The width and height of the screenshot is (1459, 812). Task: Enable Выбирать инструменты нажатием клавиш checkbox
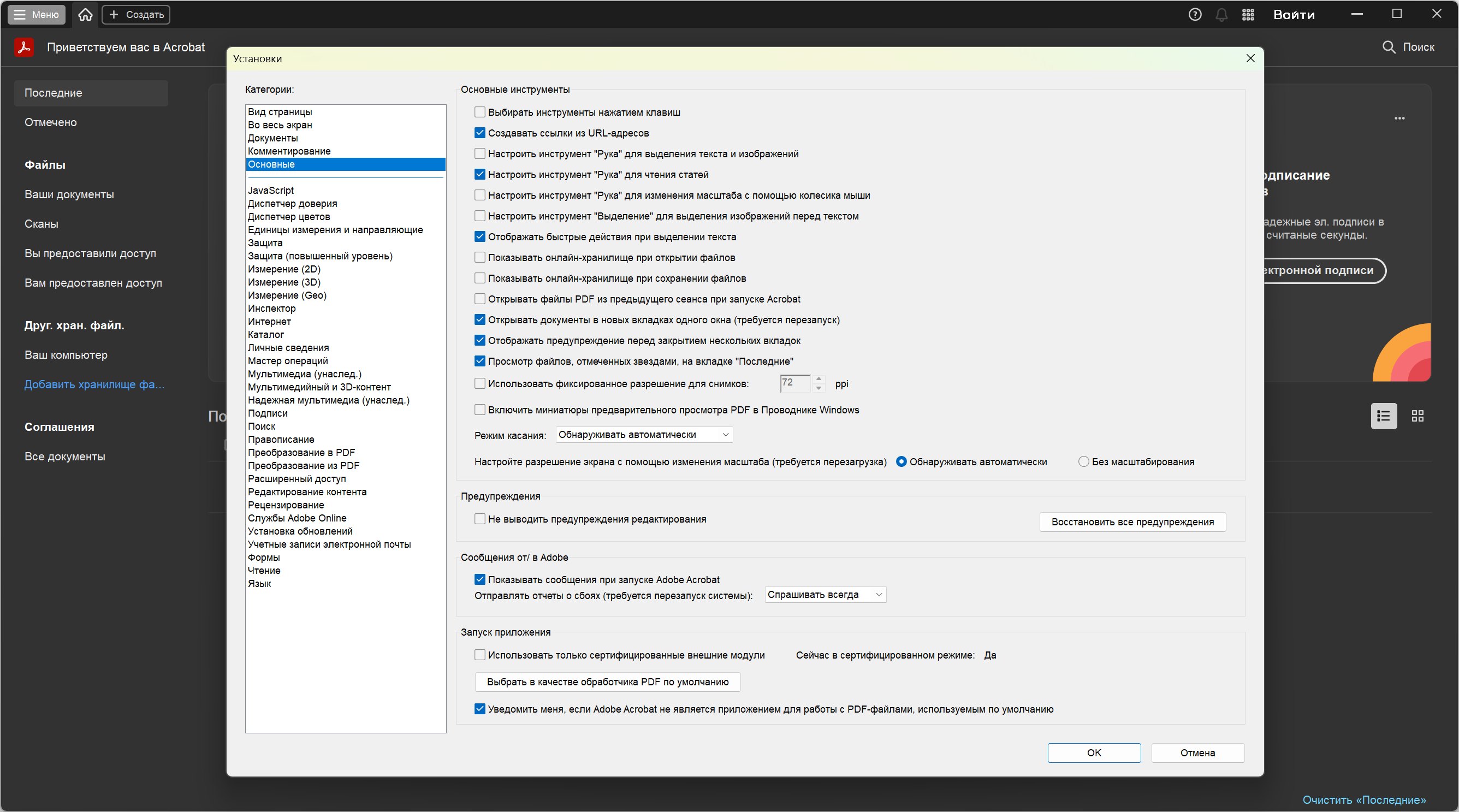pos(480,112)
